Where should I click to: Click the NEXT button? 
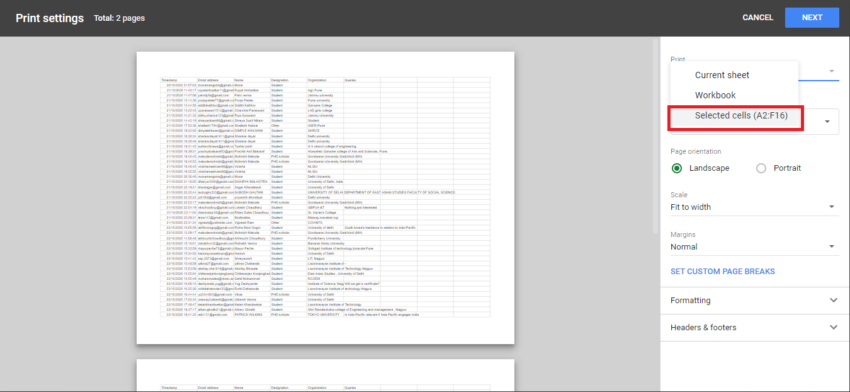click(x=812, y=17)
